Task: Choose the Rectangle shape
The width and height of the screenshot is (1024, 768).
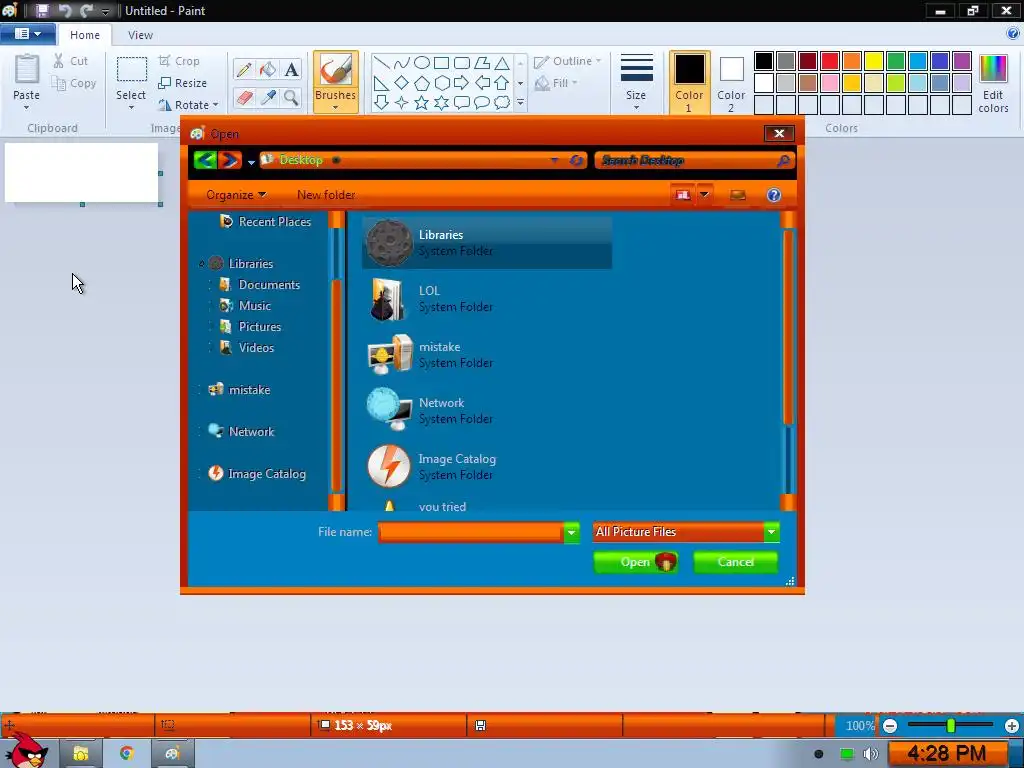Action: 441,63
